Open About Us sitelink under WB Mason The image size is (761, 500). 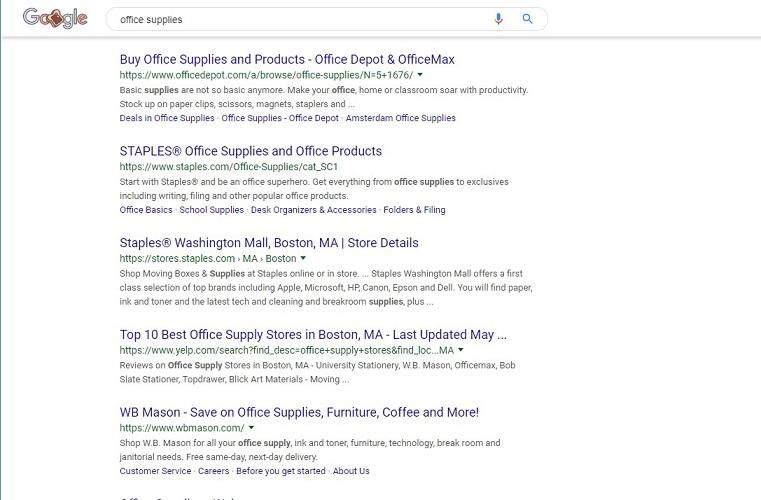pos(351,471)
